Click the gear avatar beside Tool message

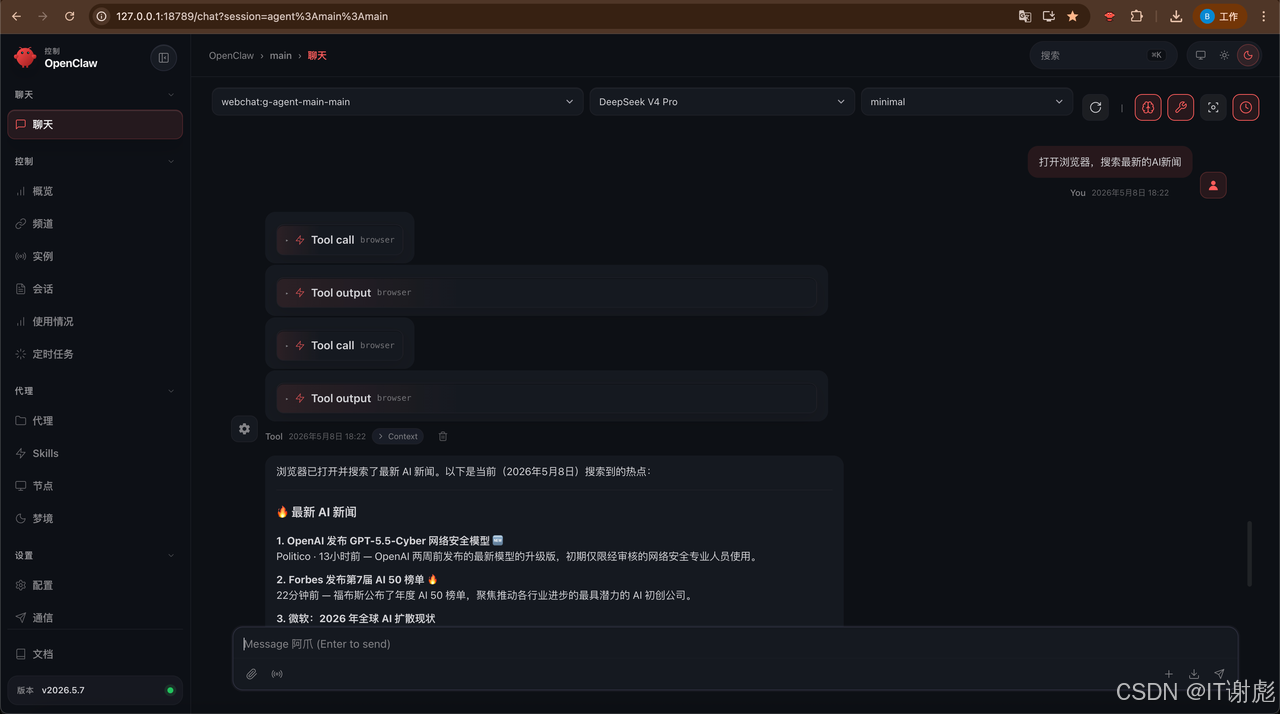(244, 429)
